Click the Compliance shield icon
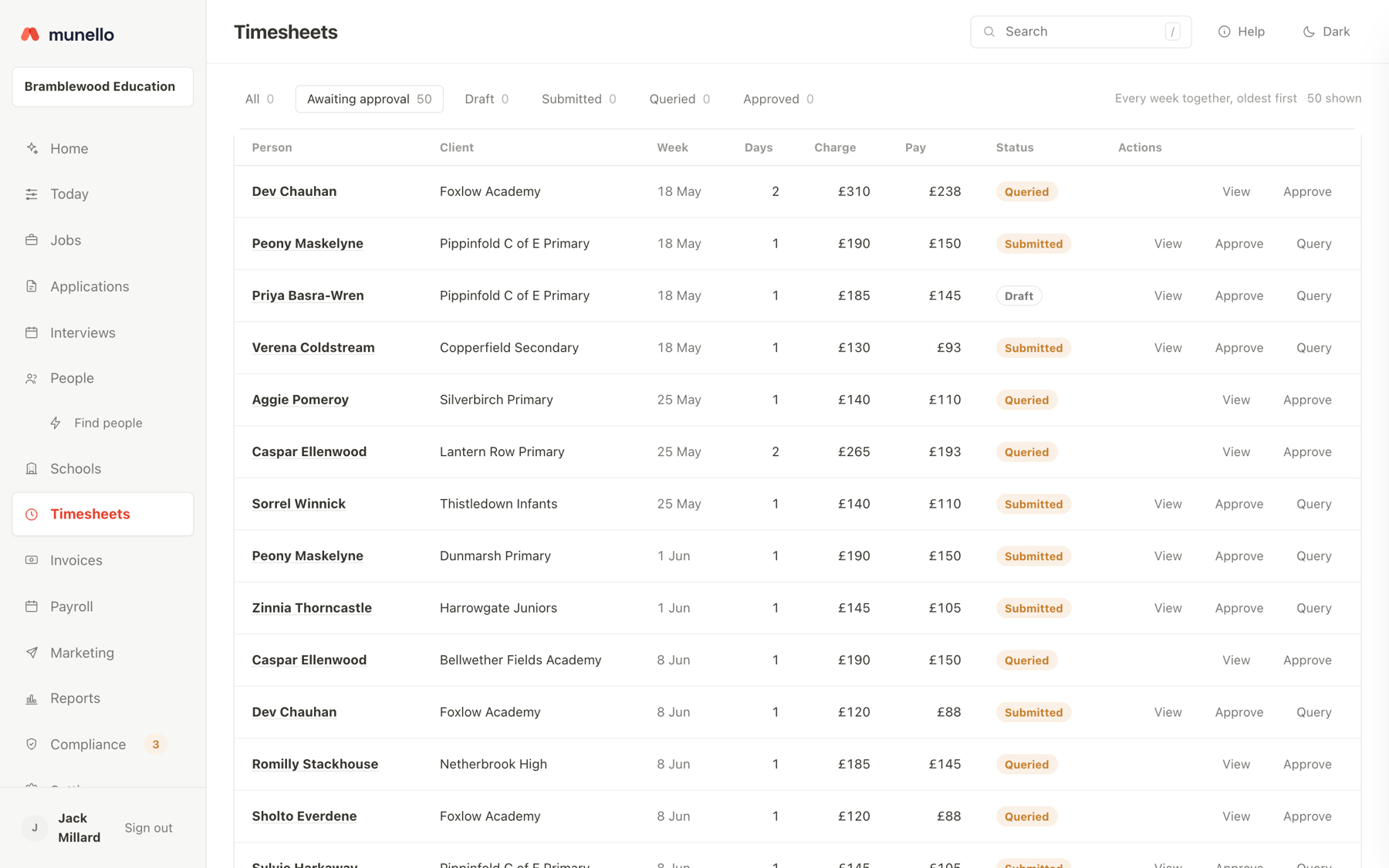The height and width of the screenshot is (868, 1389). [32, 745]
